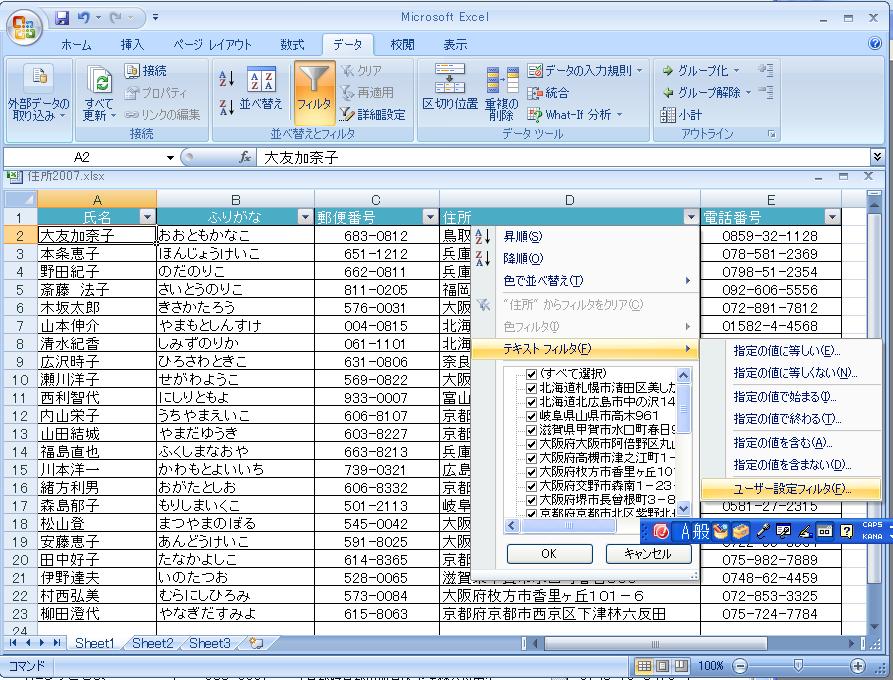Click the formula bar input field
Viewport: 893px width, 680px height.
click(x=563, y=157)
